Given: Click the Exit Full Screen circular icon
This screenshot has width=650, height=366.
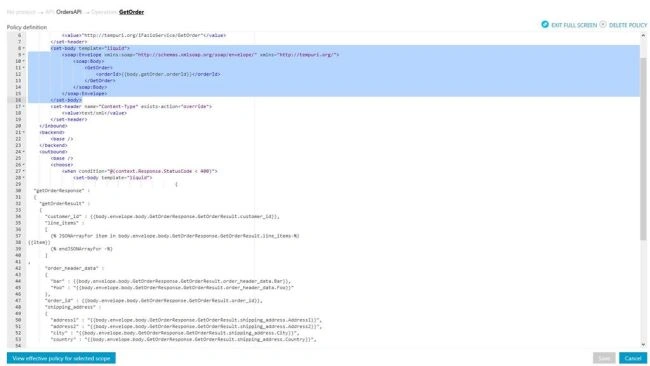Looking at the screenshot, I should tap(545, 24).
